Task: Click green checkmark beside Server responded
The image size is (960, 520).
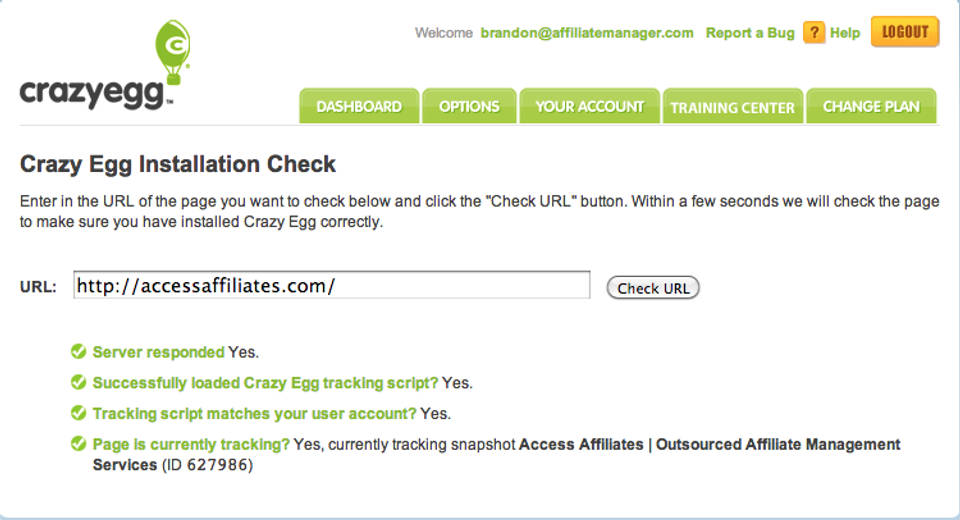Action: 78,352
